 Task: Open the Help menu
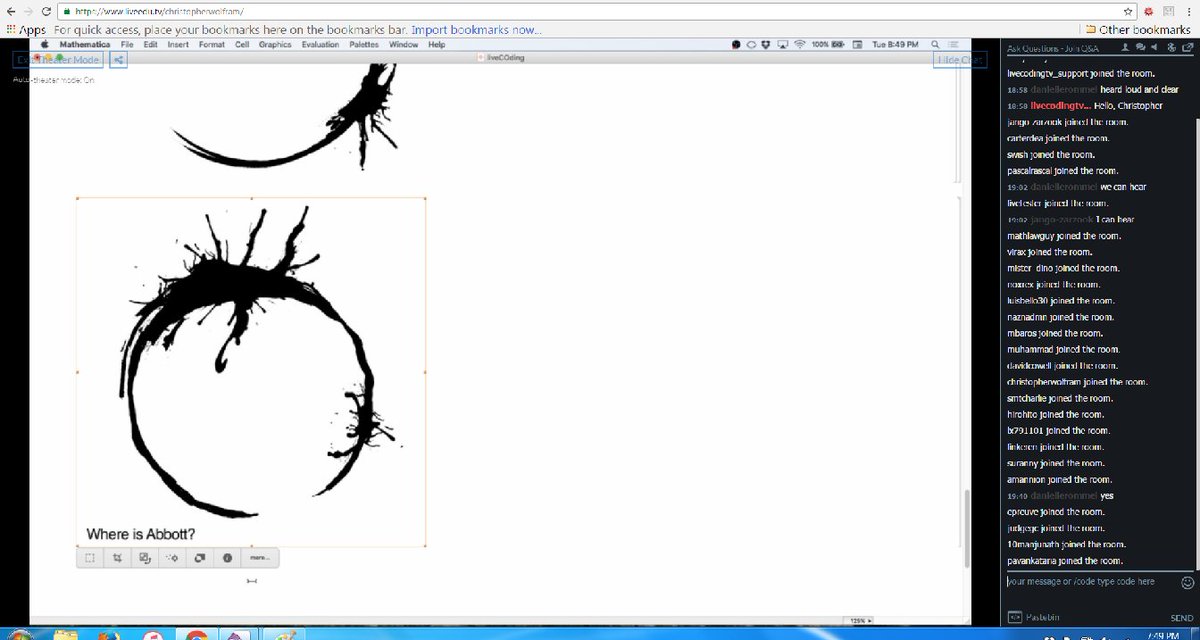(x=436, y=45)
